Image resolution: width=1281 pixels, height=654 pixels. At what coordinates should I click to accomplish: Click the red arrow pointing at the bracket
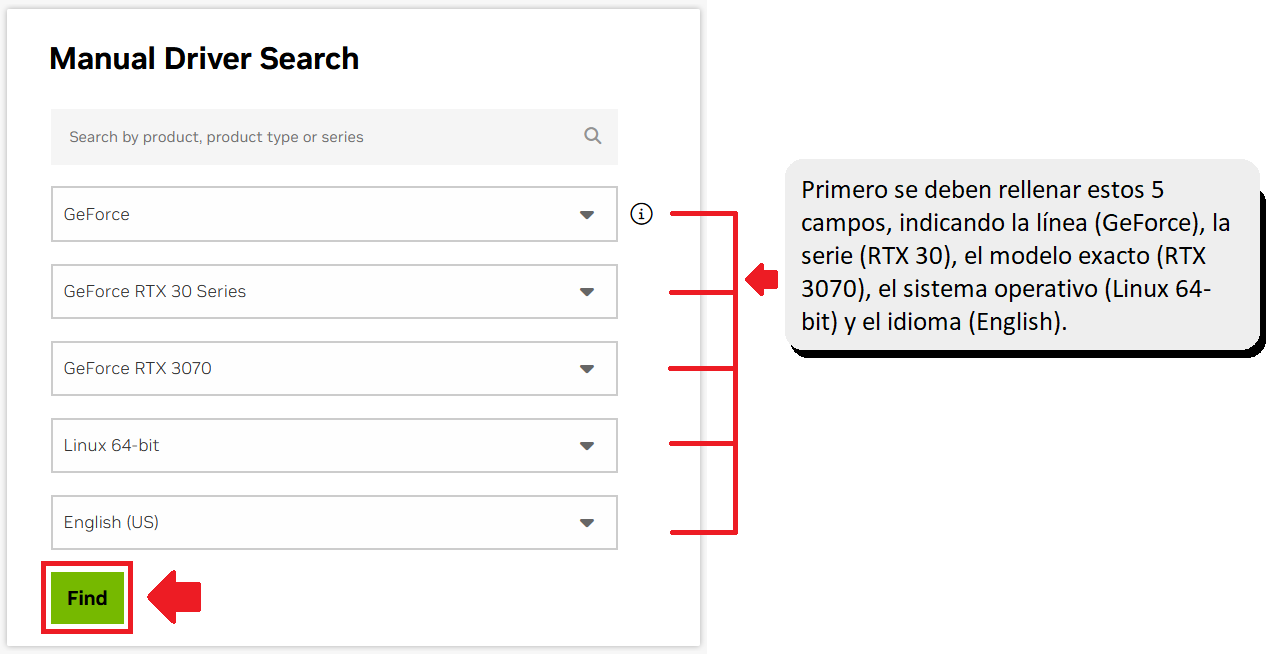click(762, 279)
